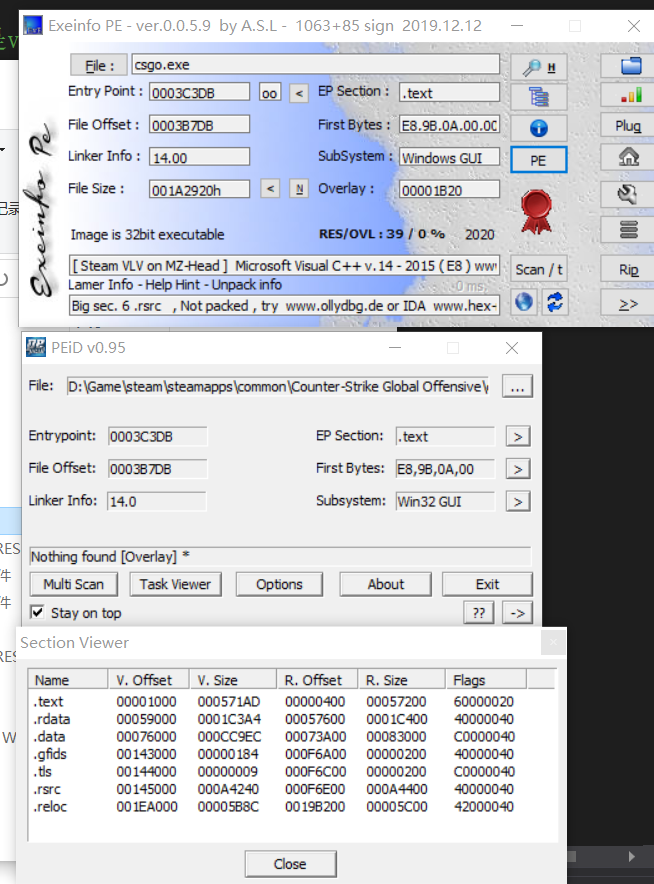
Task: Click the >> expand button in Exeinfo PE
Action: click(628, 304)
